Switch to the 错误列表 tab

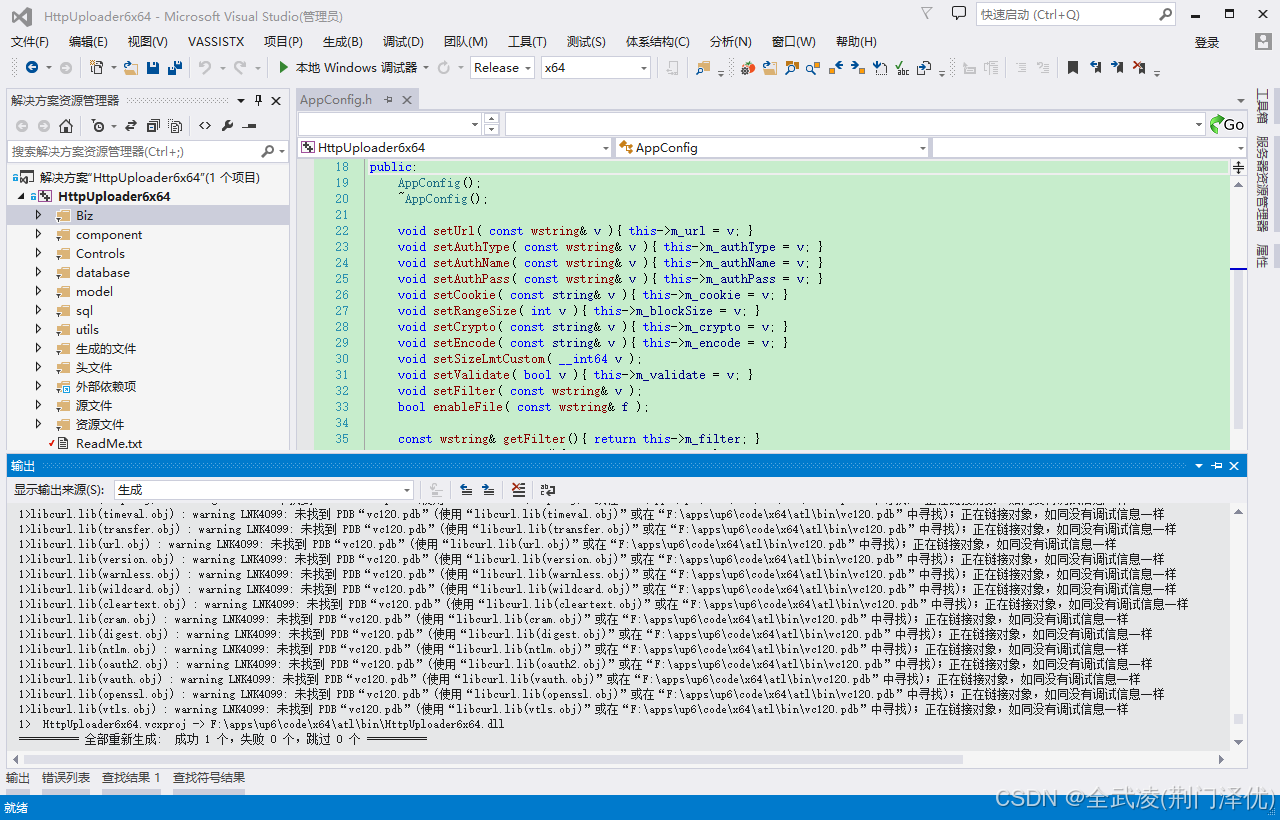pyautogui.click(x=66, y=778)
